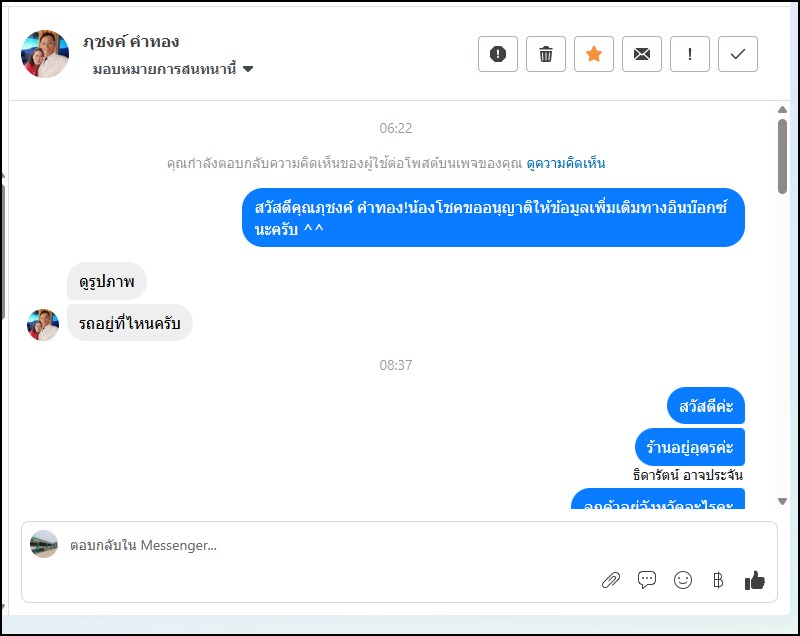Viewport: 800px width, 636px height.
Task: Flag conversation as priority with exclamation mark
Action: point(689,54)
